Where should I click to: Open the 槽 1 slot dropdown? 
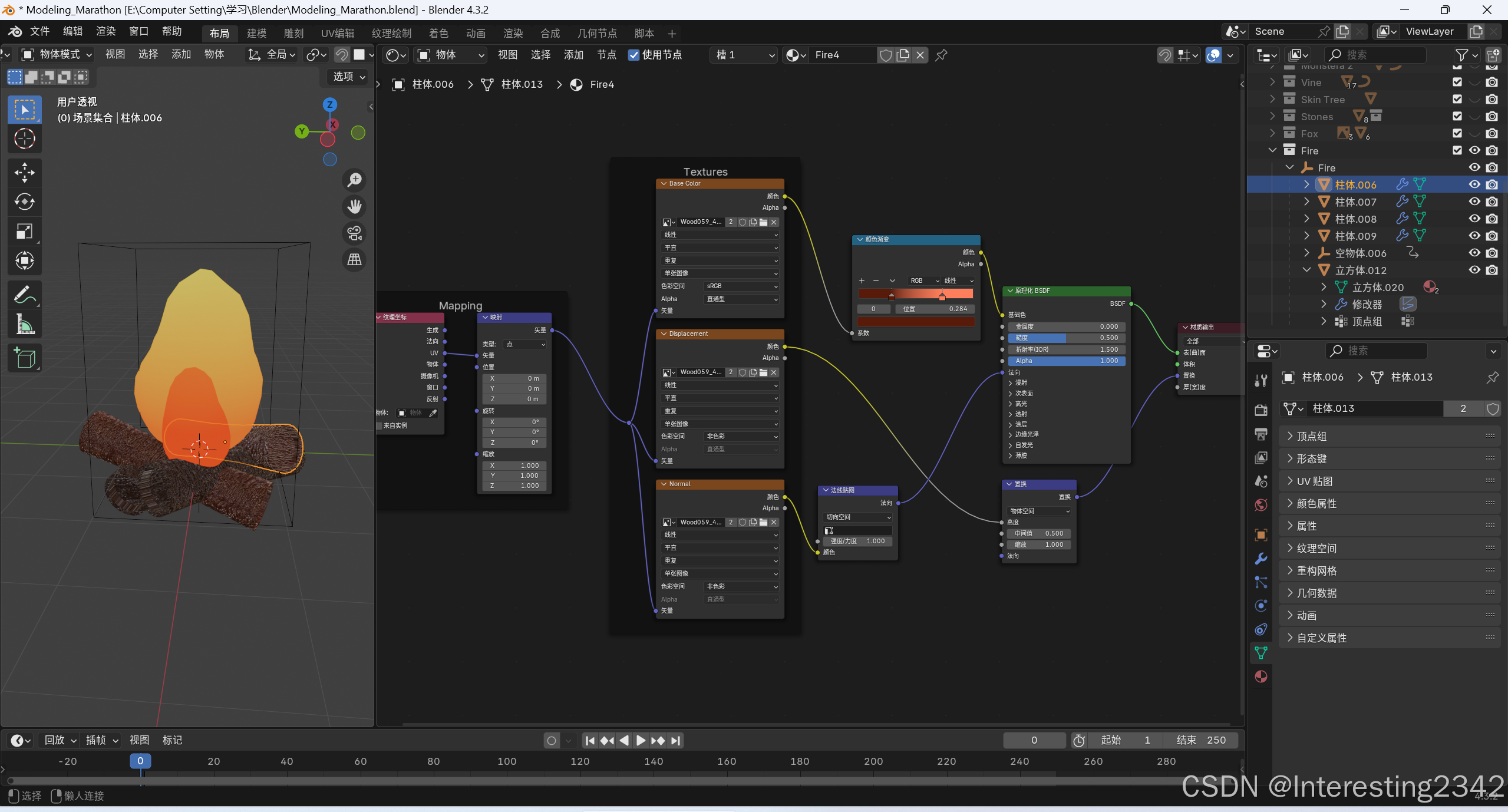click(744, 55)
